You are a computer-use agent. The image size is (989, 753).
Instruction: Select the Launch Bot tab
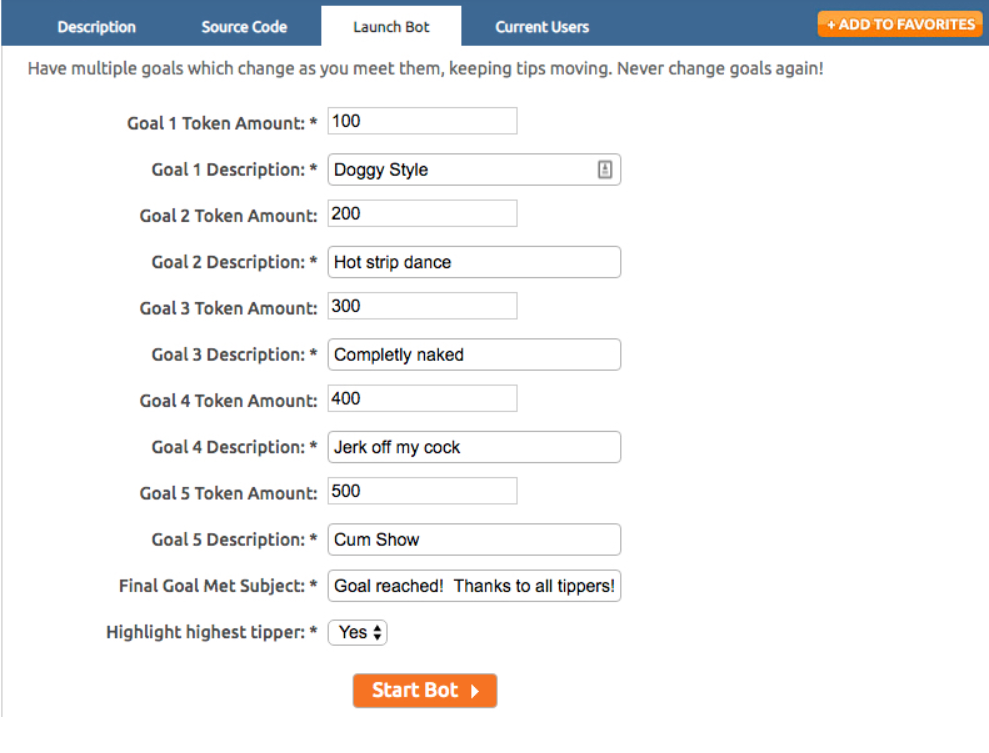coord(391,27)
